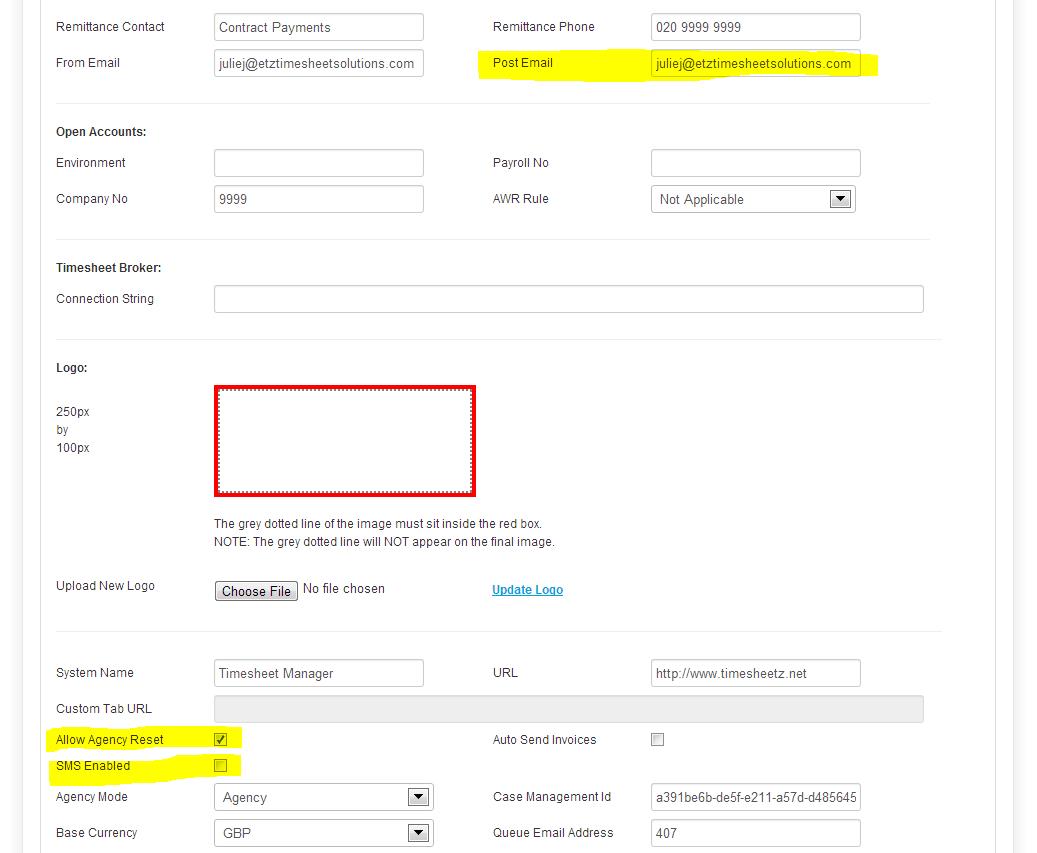Focus the Case Management Id field
The height and width of the screenshot is (853, 1037).
coord(755,797)
